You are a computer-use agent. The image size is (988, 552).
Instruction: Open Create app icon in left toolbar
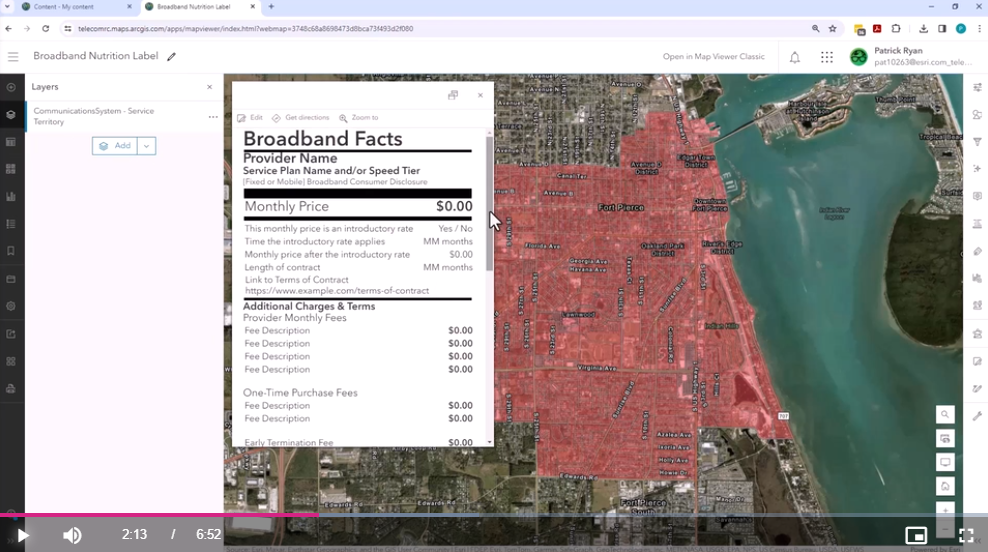pos(11,361)
